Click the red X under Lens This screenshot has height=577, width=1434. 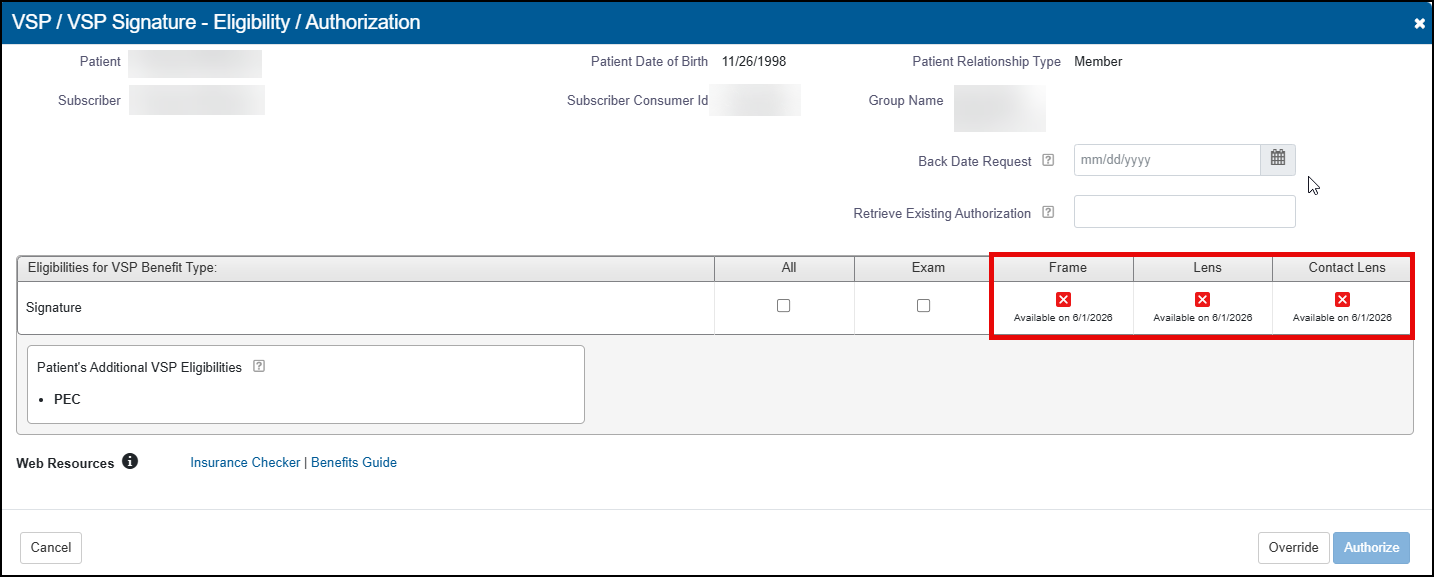[1202, 300]
